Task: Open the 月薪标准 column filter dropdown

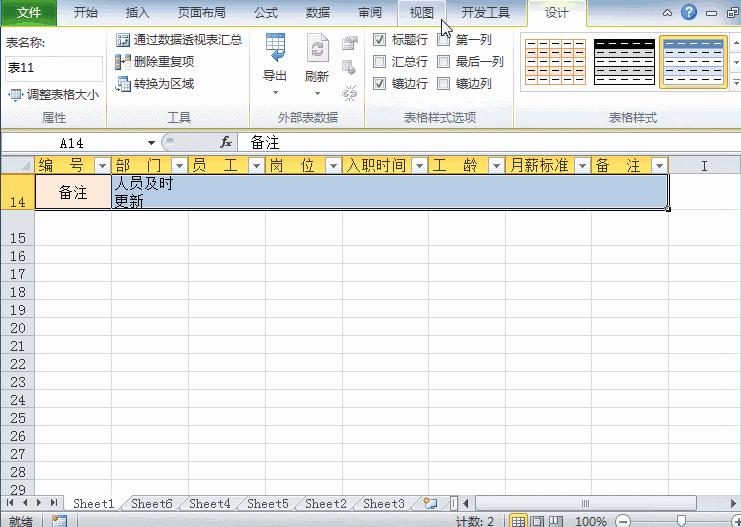Action: tap(582, 166)
